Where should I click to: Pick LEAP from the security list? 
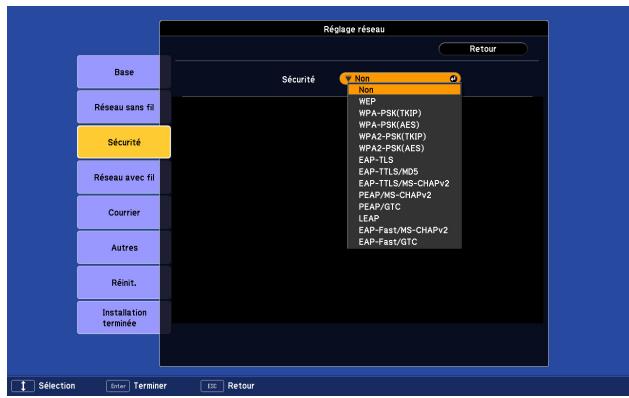[x=404, y=218]
